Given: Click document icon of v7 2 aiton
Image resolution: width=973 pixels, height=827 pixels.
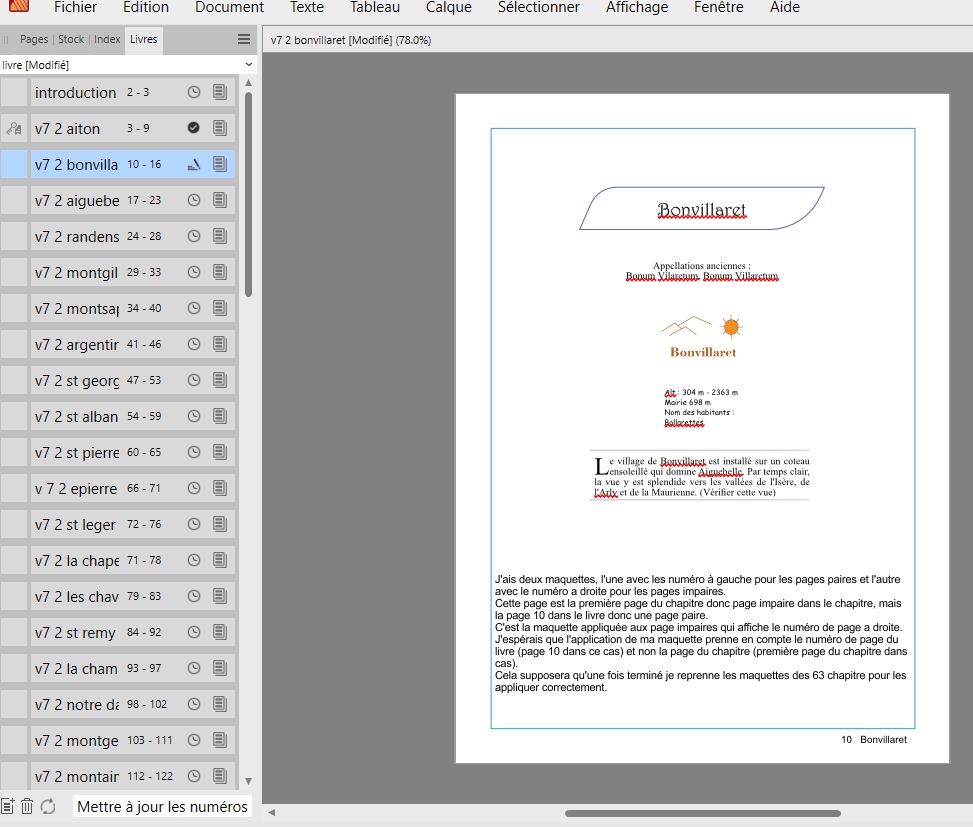Looking at the screenshot, I should coord(220,128).
